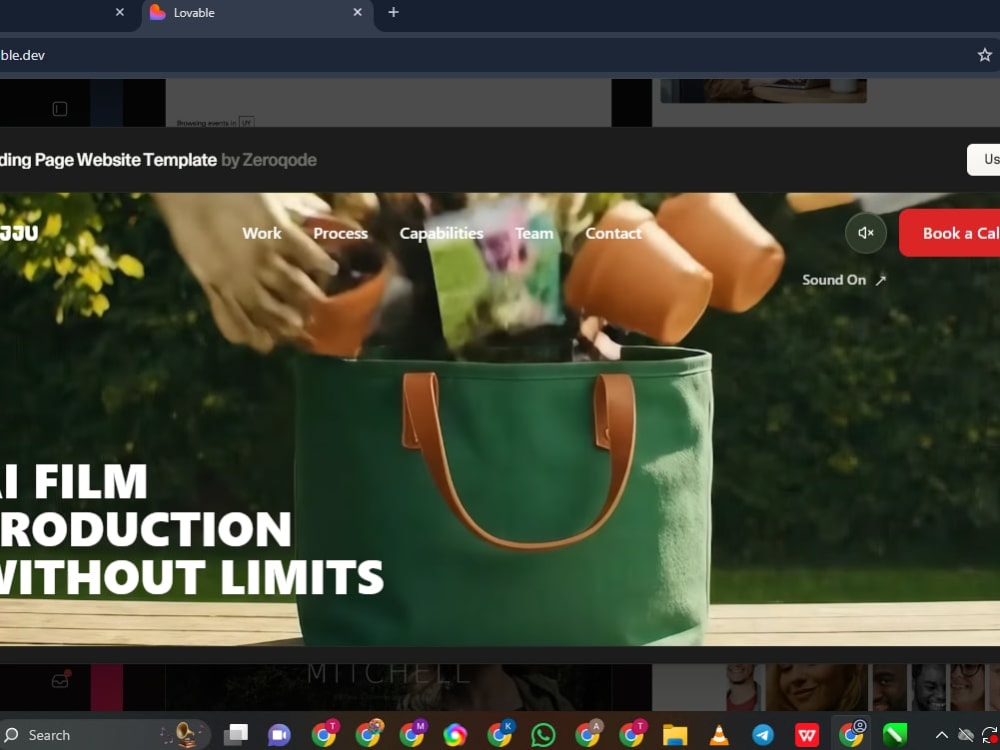This screenshot has height=750, width=1000.
Task: Launch WhatsApp from the taskbar
Action: pos(543,735)
